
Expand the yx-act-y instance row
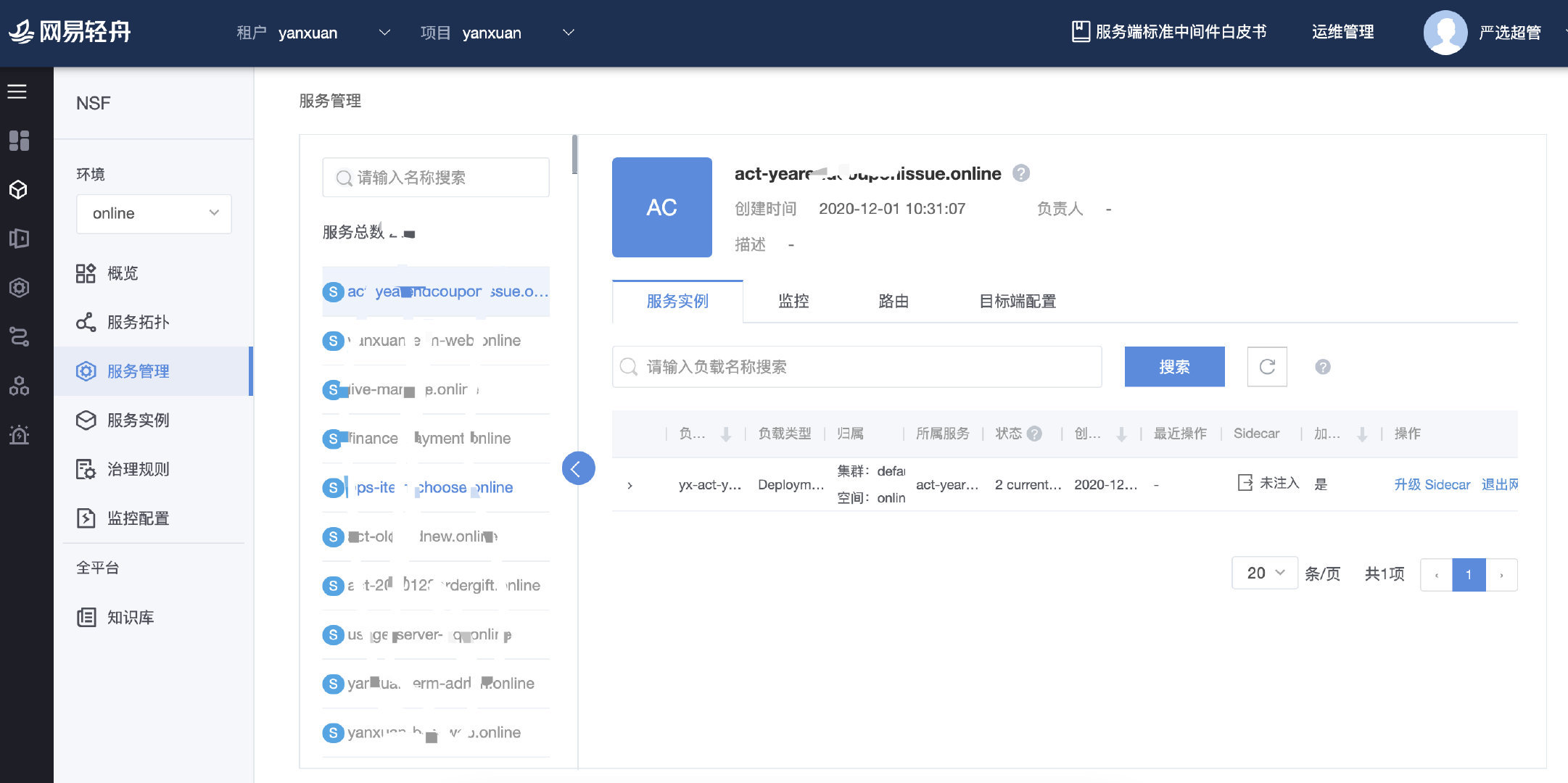click(x=630, y=485)
